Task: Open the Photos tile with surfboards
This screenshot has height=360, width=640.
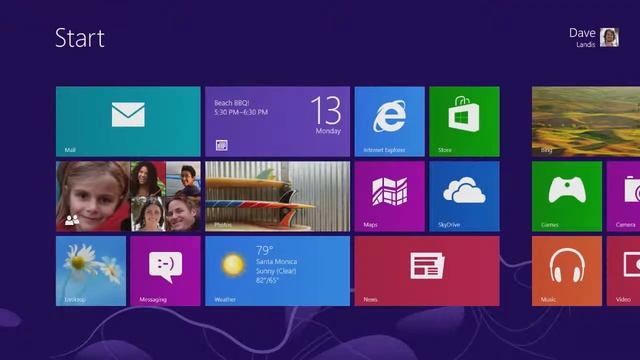Action: point(278,196)
